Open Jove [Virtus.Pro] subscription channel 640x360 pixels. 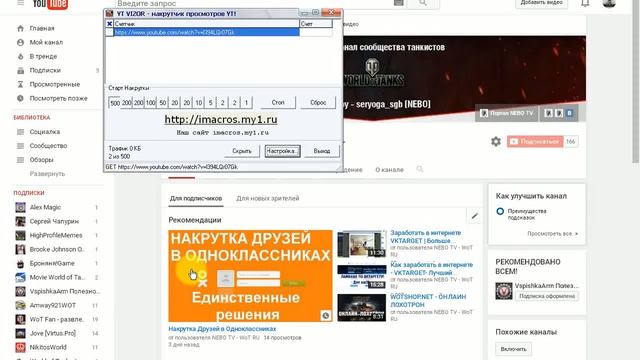pos(52,333)
